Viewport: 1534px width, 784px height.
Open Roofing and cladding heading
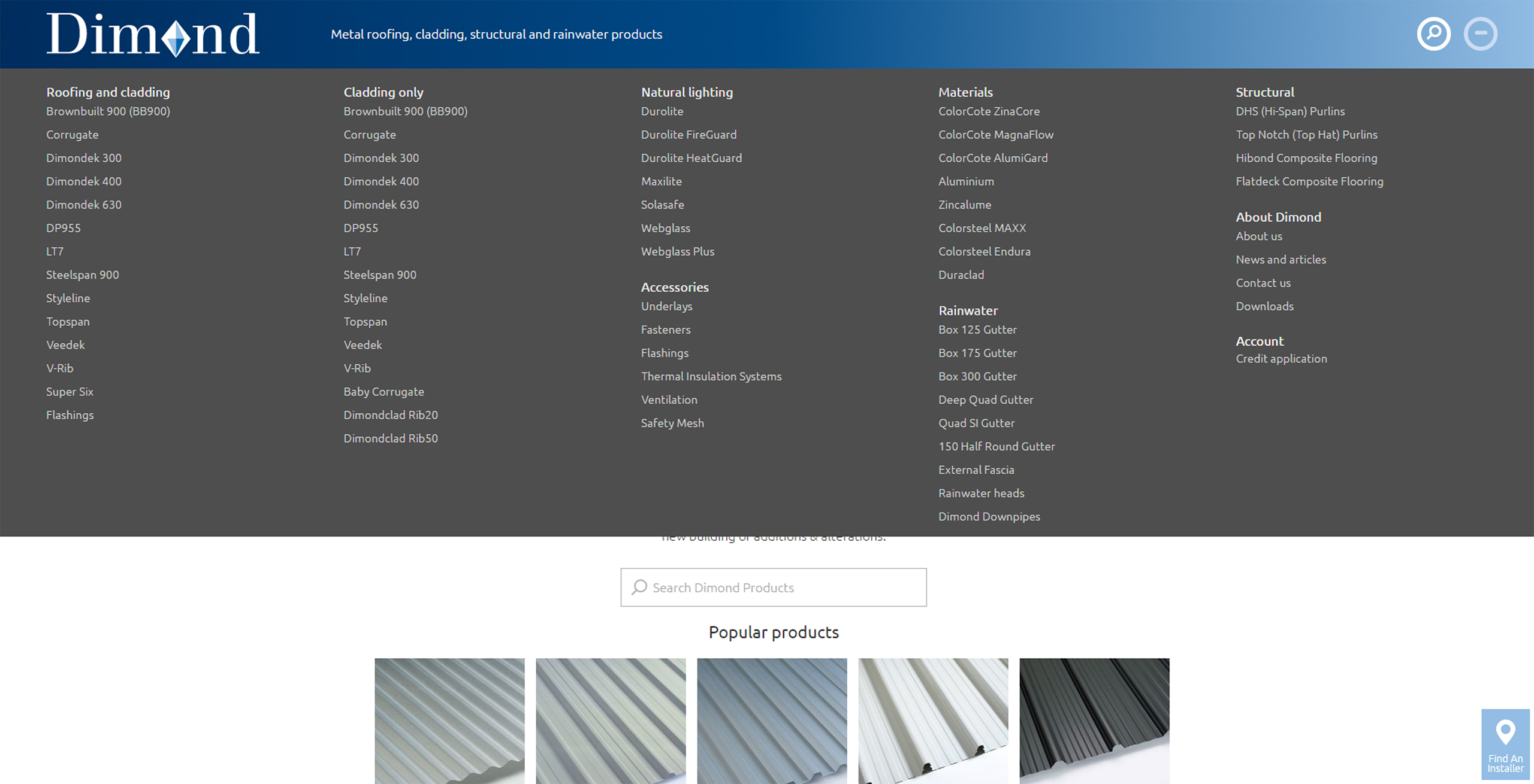pyautogui.click(x=108, y=92)
